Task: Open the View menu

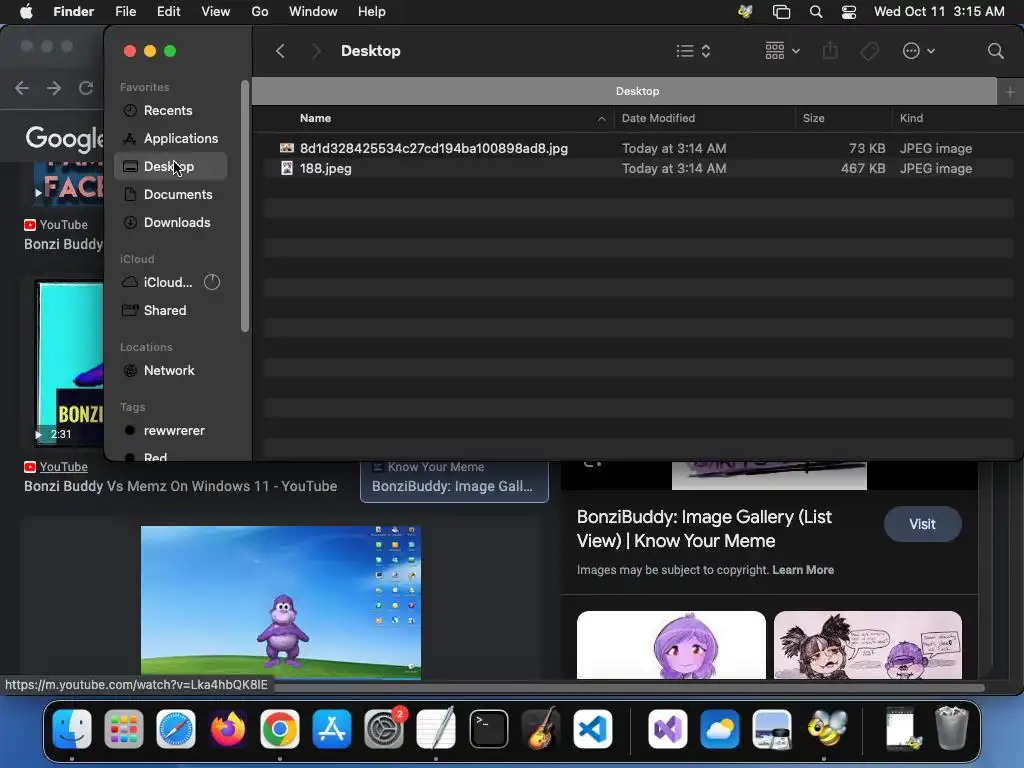Action: click(x=216, y=12)
